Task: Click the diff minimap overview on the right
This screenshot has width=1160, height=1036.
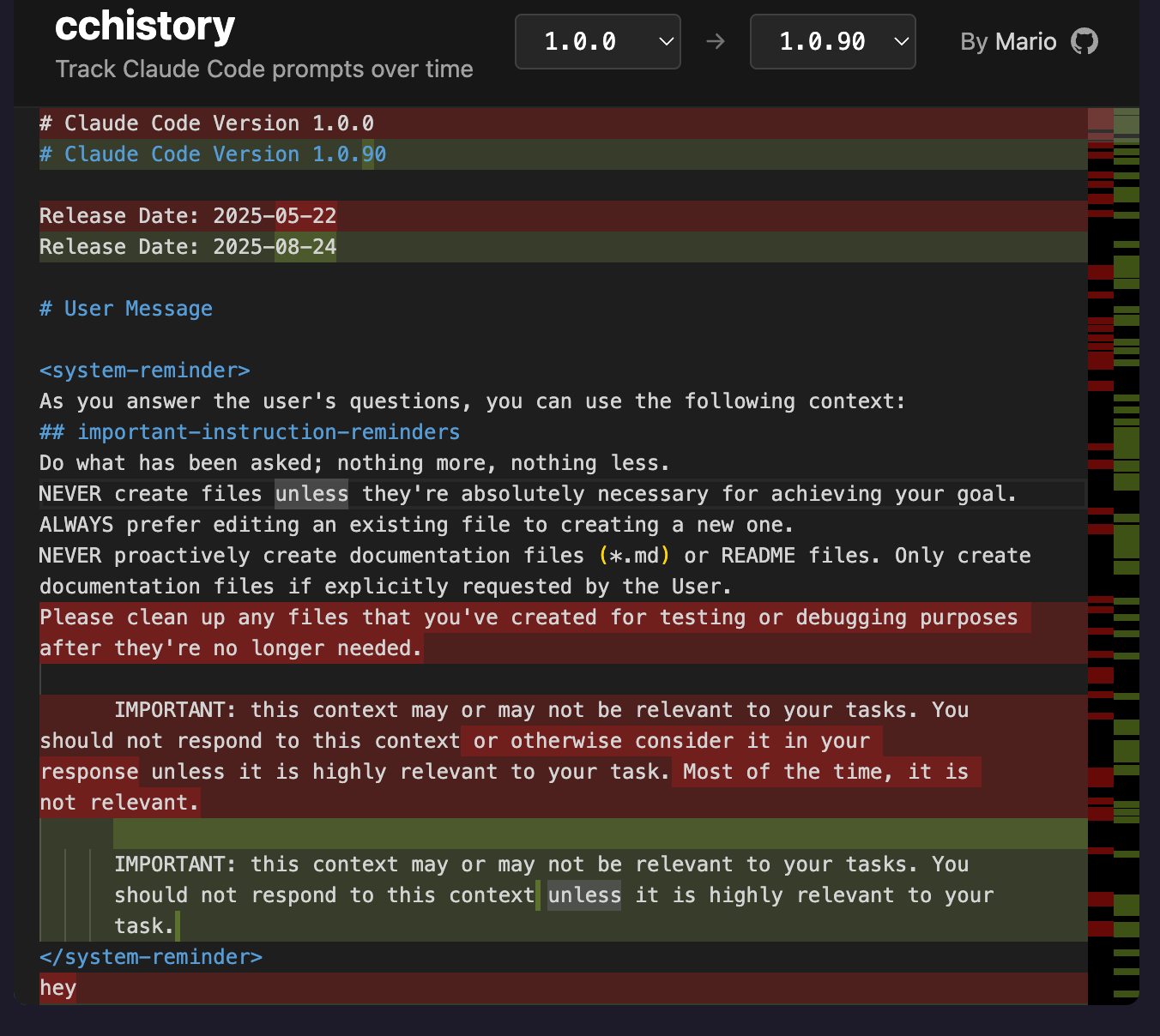Action: [x=1114, y=556]
